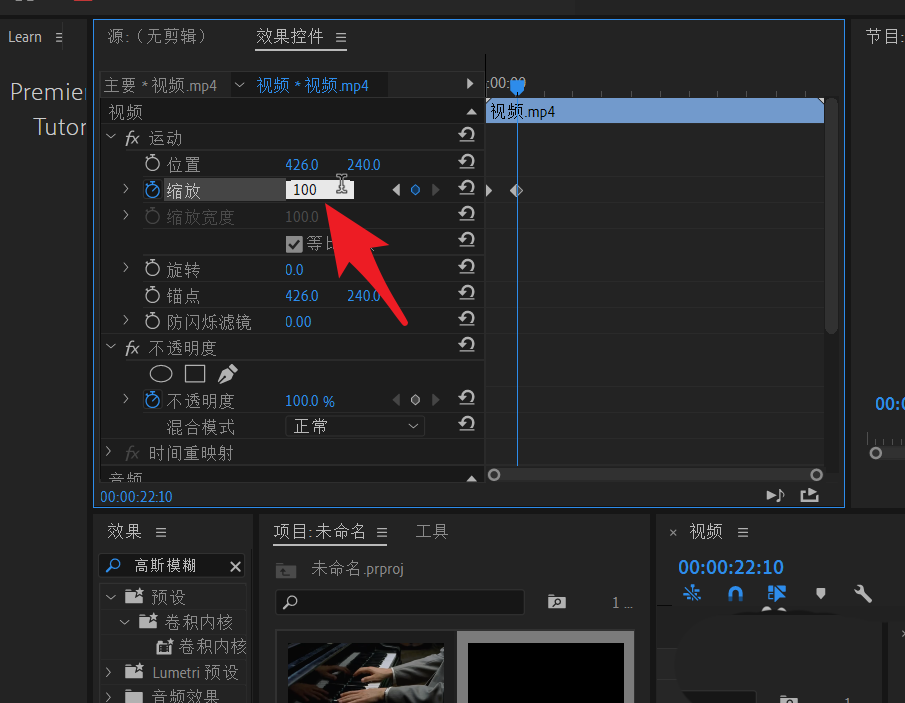Viewport: 905px width, 703px height.
Task: Collapse the 预设 presets folder
Action: tap(111, 597)
